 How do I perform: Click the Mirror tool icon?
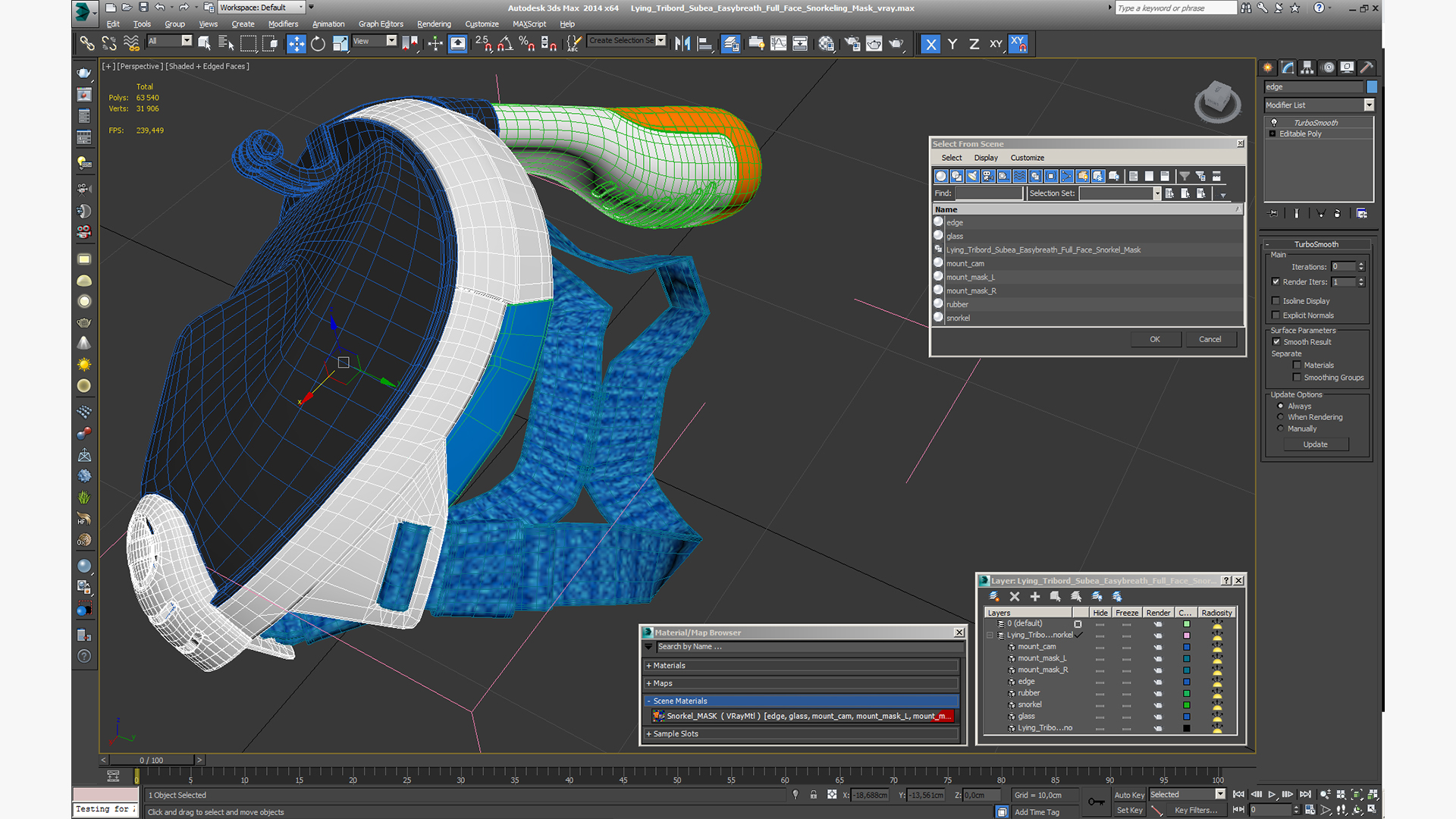click(682, 44)
